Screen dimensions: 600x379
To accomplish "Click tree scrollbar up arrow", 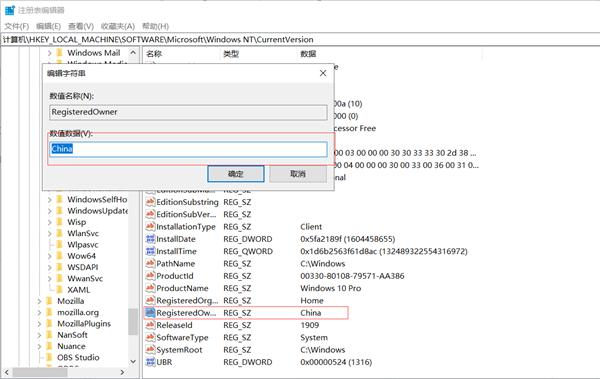I will (x=133, y=52).
